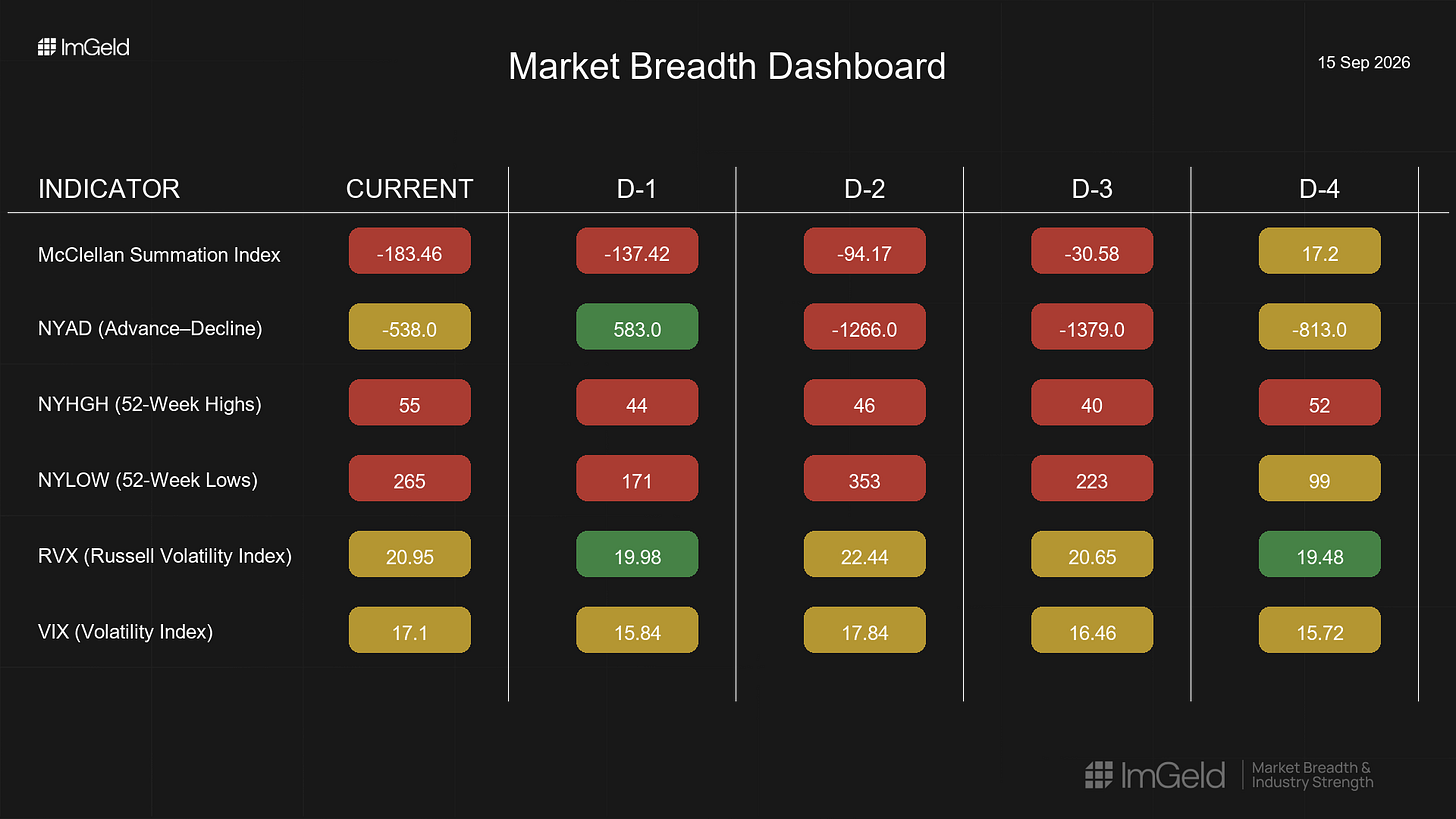
Task: Select the McClellan Summation Index current value -183.46
Action: (409, 254)
